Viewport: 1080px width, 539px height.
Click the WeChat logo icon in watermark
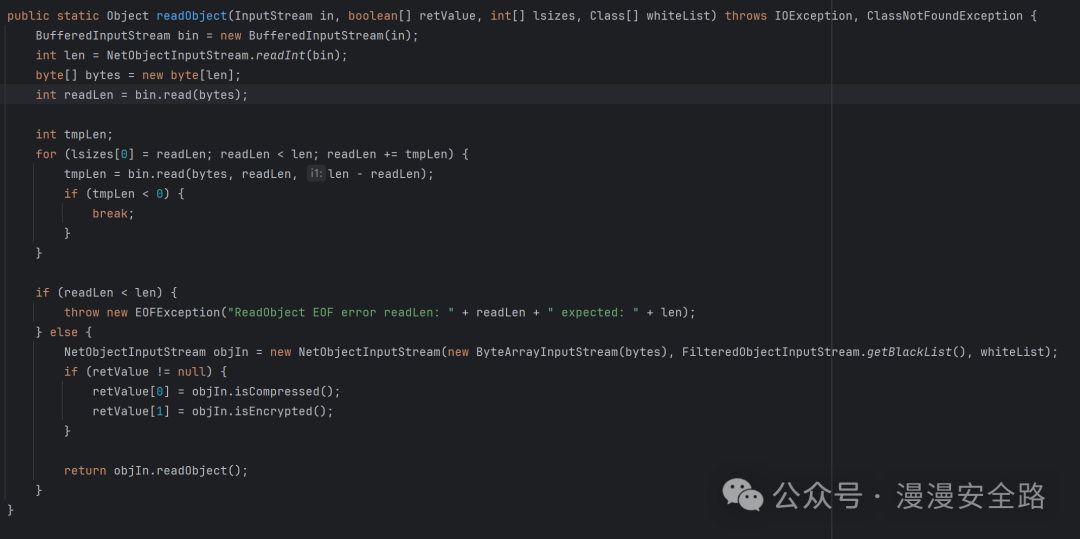click(744, 494)
